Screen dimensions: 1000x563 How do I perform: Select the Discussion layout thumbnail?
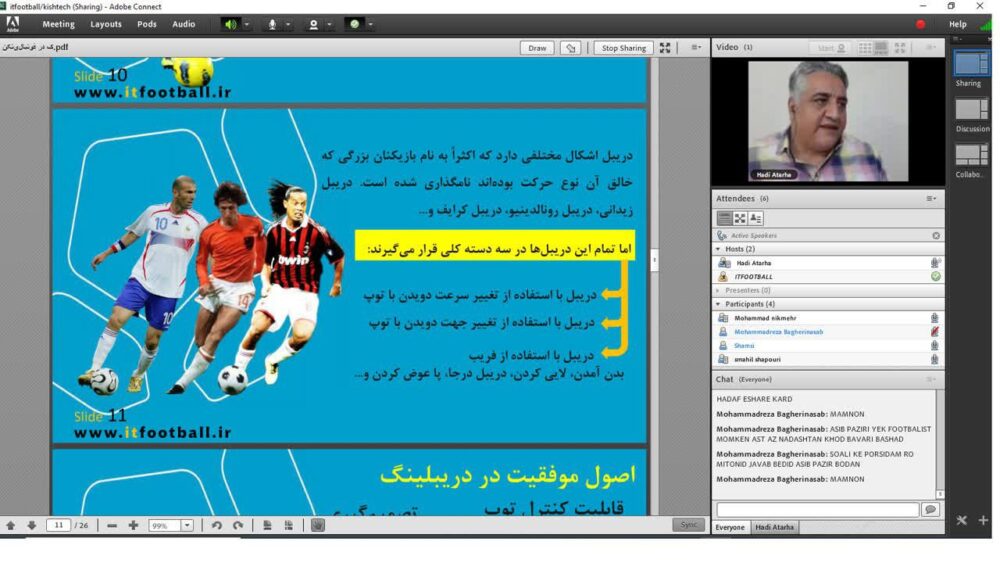tap(971, 110)
